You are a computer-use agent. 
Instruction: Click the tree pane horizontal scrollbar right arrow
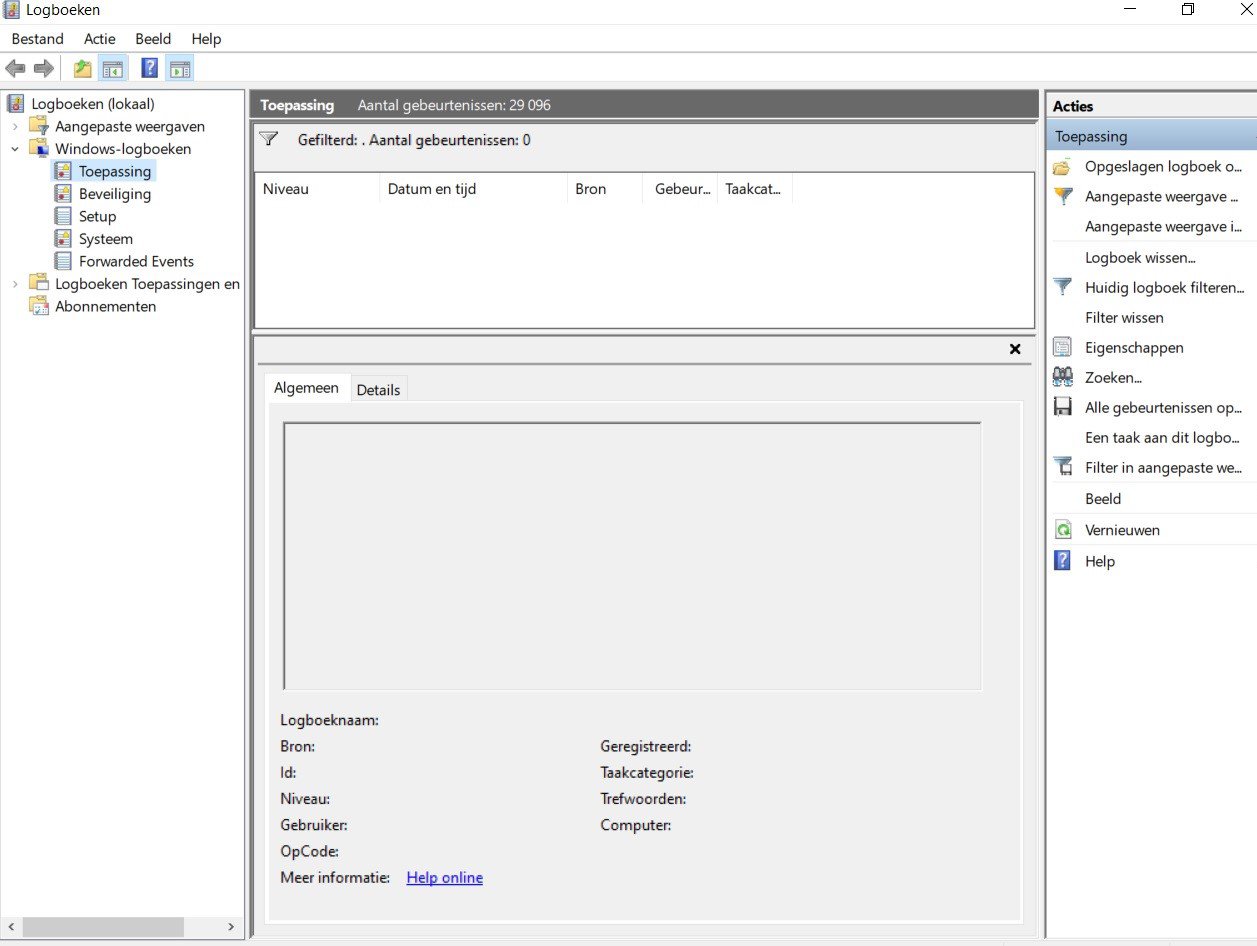(231, 927)
